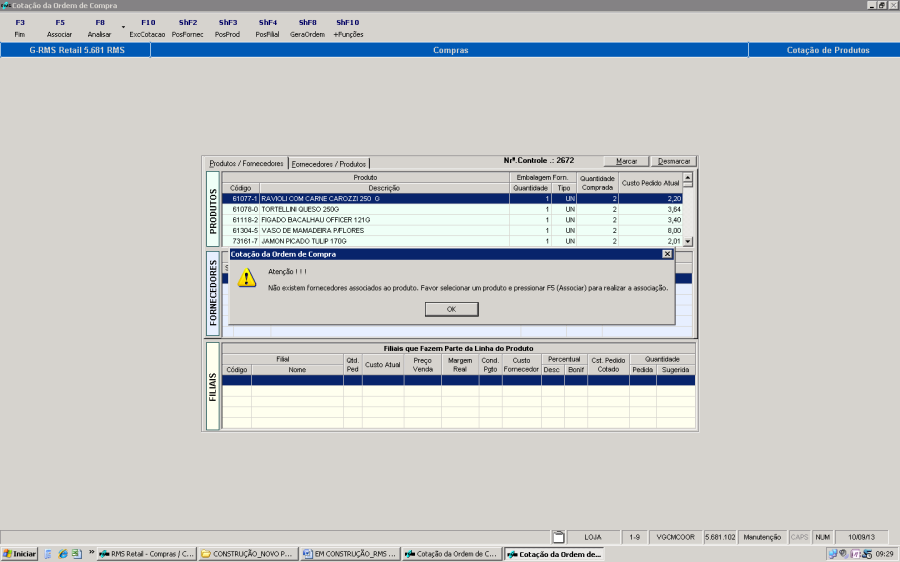Open the third quick launch icon before chevron
This screenshot has height=562, width=900.
click(76, 554)
